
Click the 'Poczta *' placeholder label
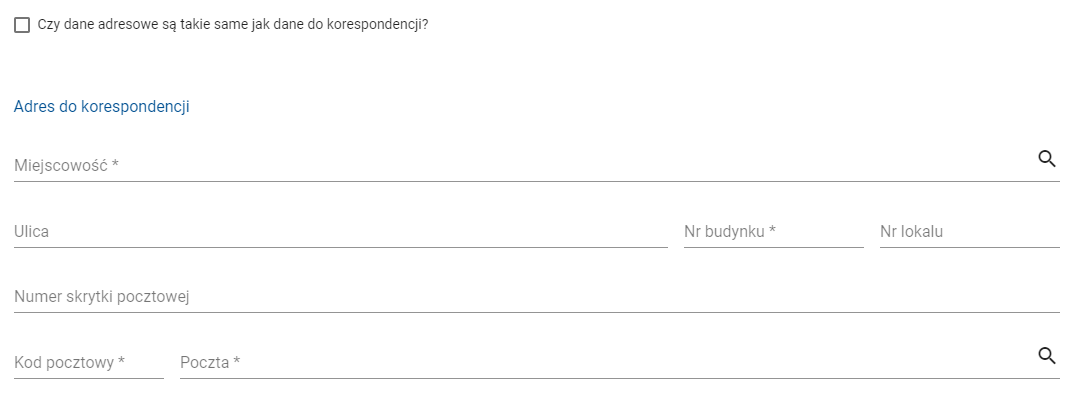210,362
